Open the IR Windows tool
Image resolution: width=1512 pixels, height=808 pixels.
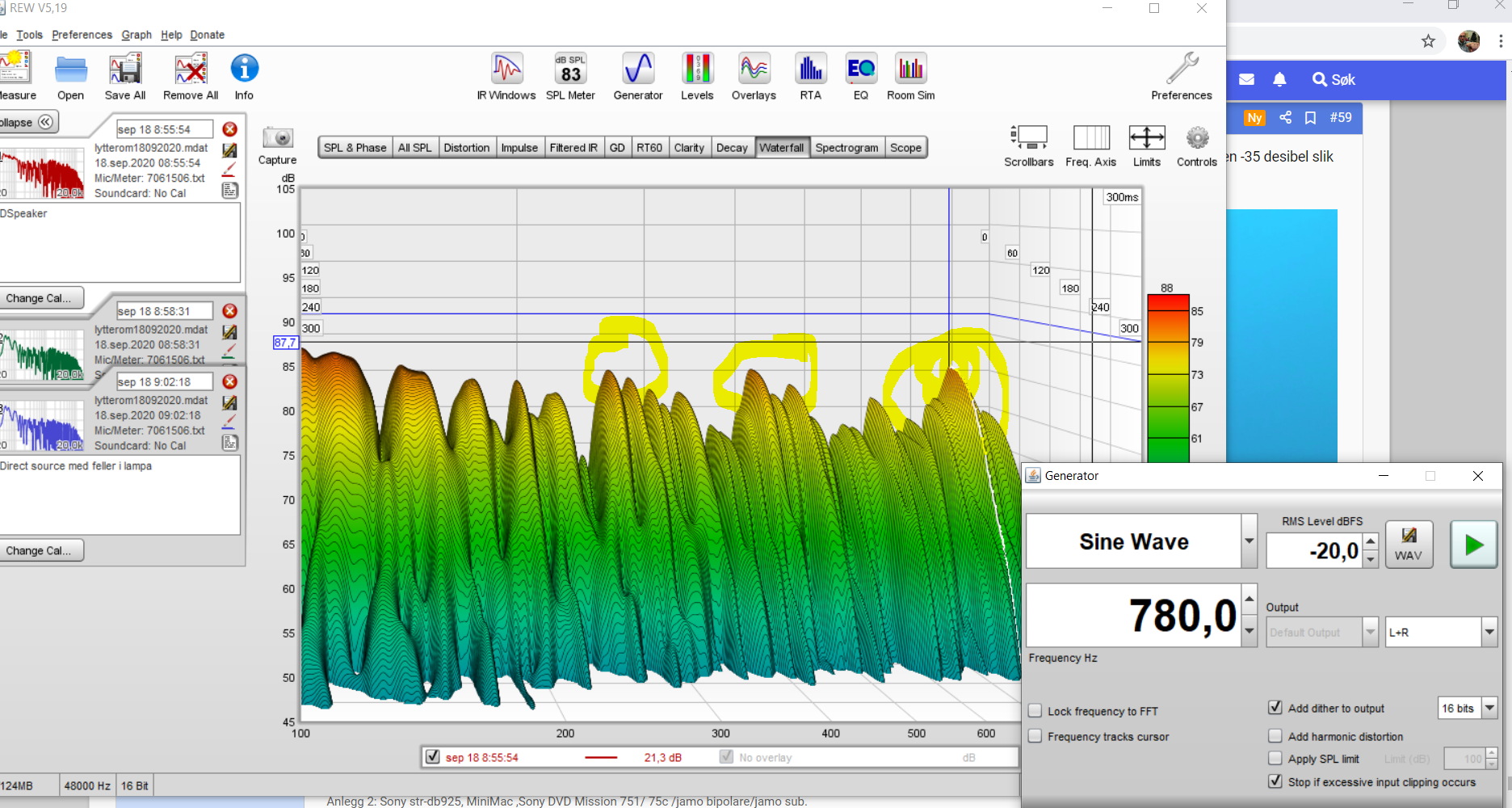point(506,77)
